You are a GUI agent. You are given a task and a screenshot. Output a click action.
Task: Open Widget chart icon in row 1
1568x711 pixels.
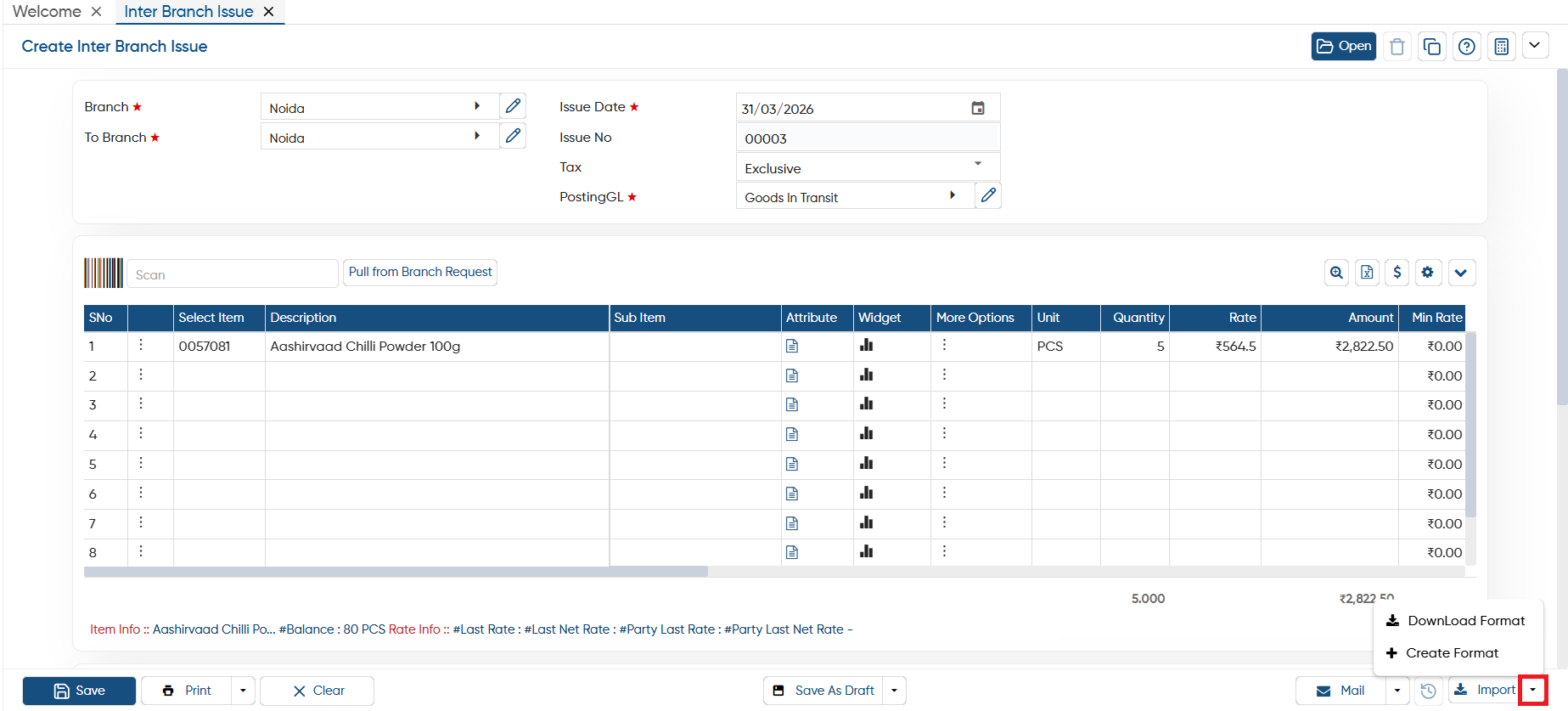tap(866, 345)
